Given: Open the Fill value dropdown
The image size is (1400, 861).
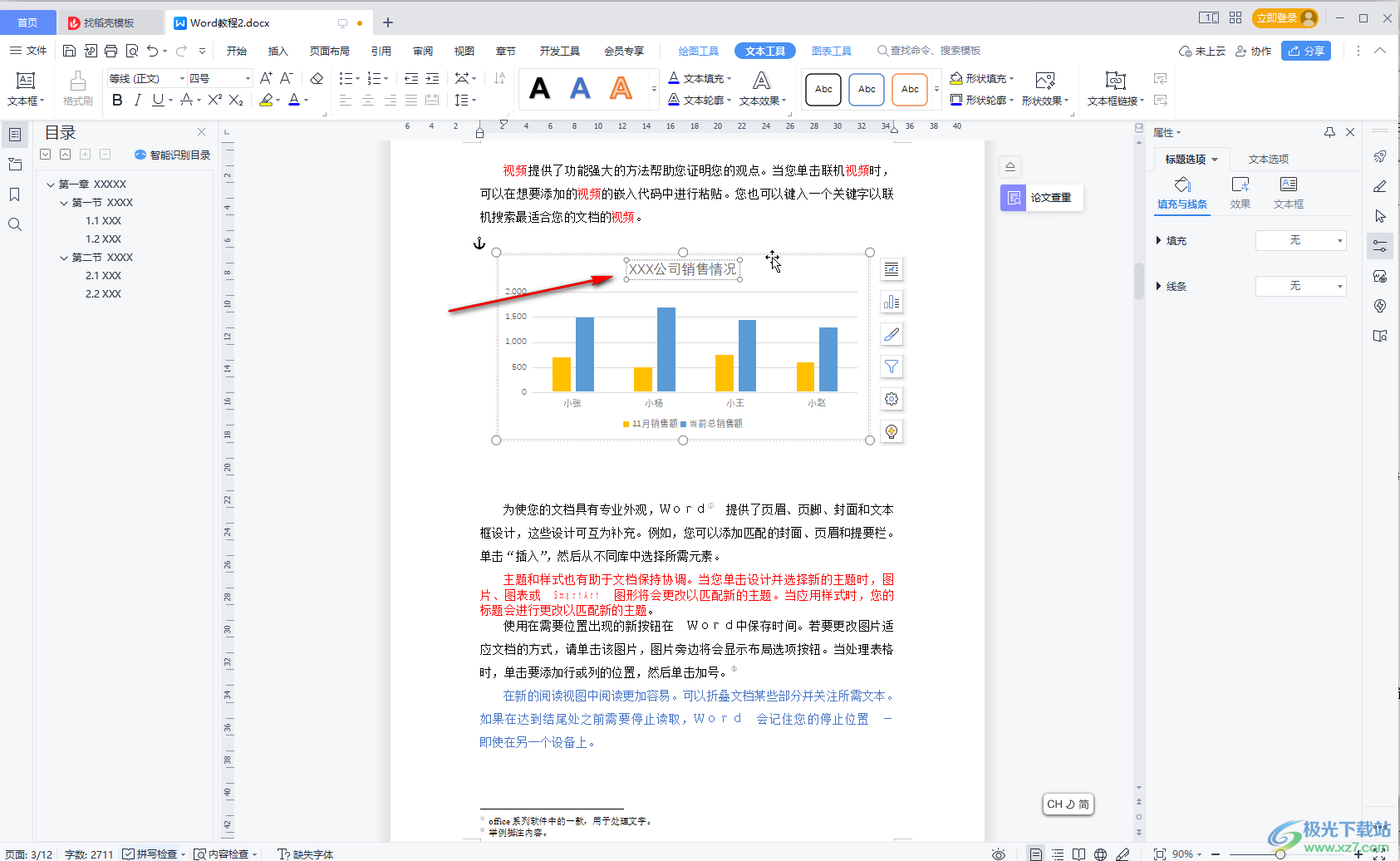Looking at the screenshot, I should (x=1300, y=240).
